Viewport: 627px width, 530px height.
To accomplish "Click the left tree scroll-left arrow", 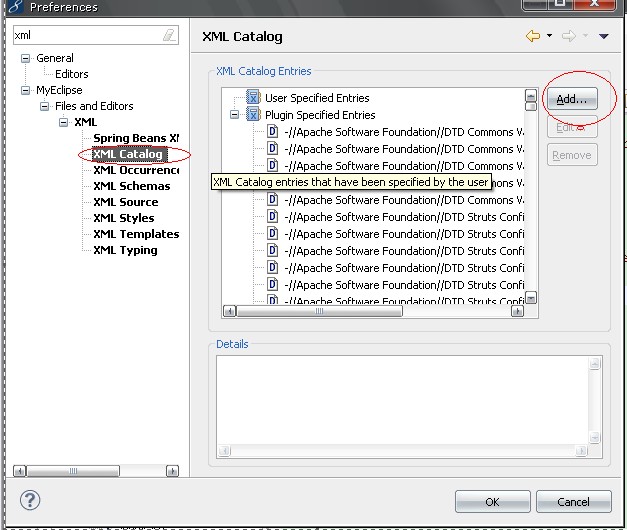I will pos(19,471).
